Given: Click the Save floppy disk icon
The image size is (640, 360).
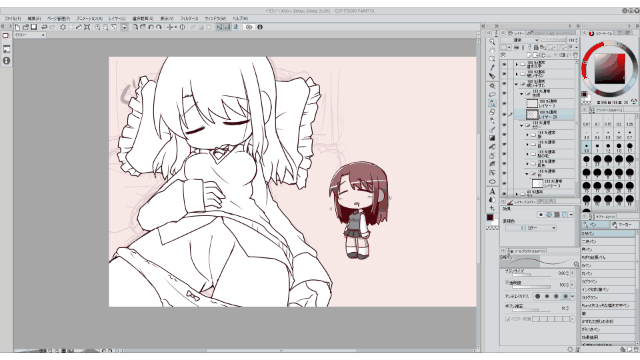Looking at the screenshot, I should click(34, 27).
